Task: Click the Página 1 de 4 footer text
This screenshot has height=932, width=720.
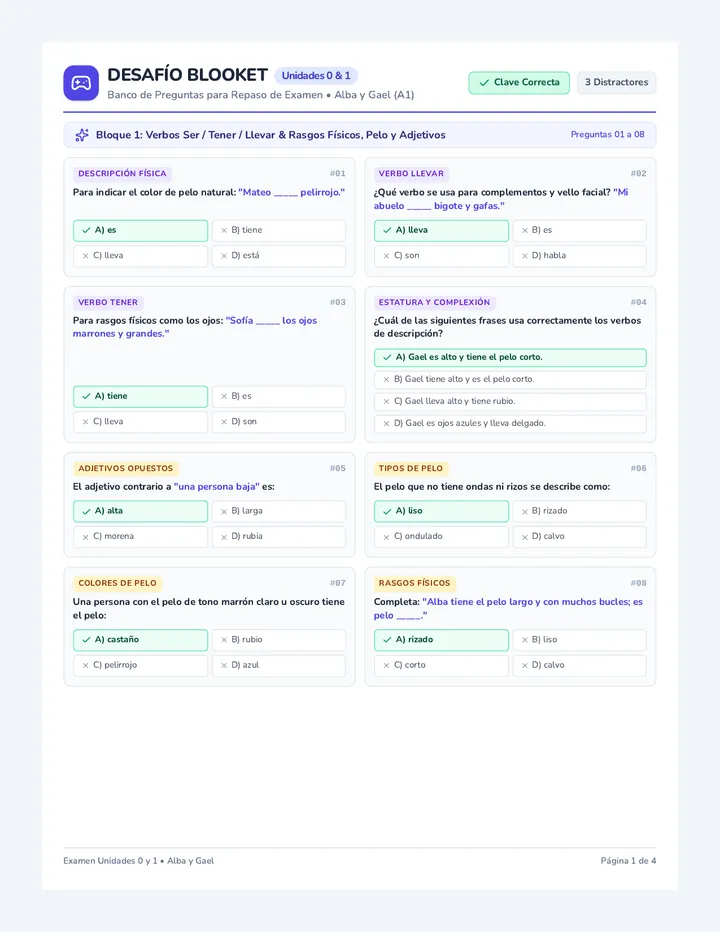Action: point(628,861)
